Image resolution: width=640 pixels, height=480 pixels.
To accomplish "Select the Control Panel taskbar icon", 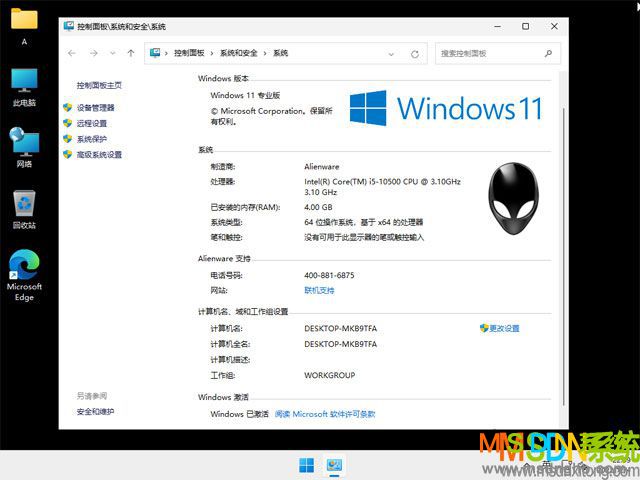I will click(x=334, y=465).
